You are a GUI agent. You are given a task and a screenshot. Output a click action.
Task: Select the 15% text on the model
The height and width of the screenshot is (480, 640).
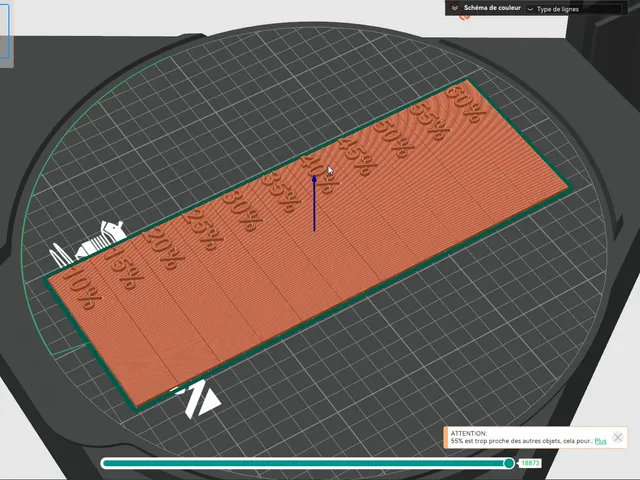(x=124, y=267)
